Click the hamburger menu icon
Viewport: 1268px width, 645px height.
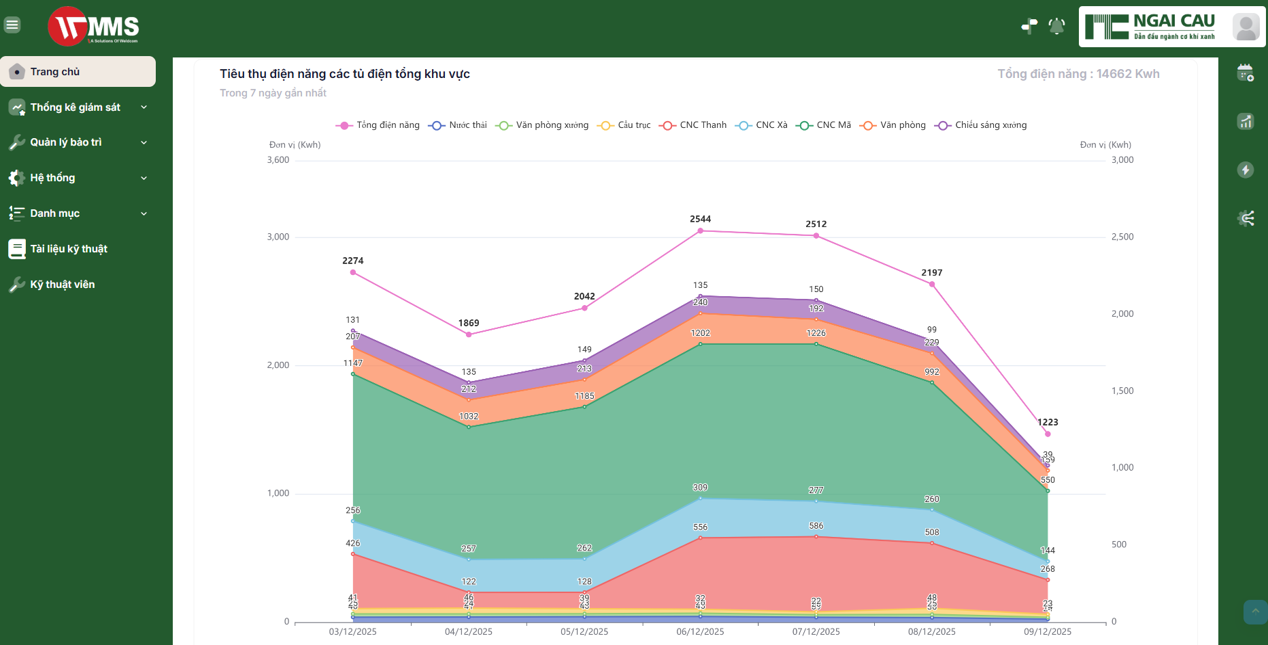[x=12, y=25]
